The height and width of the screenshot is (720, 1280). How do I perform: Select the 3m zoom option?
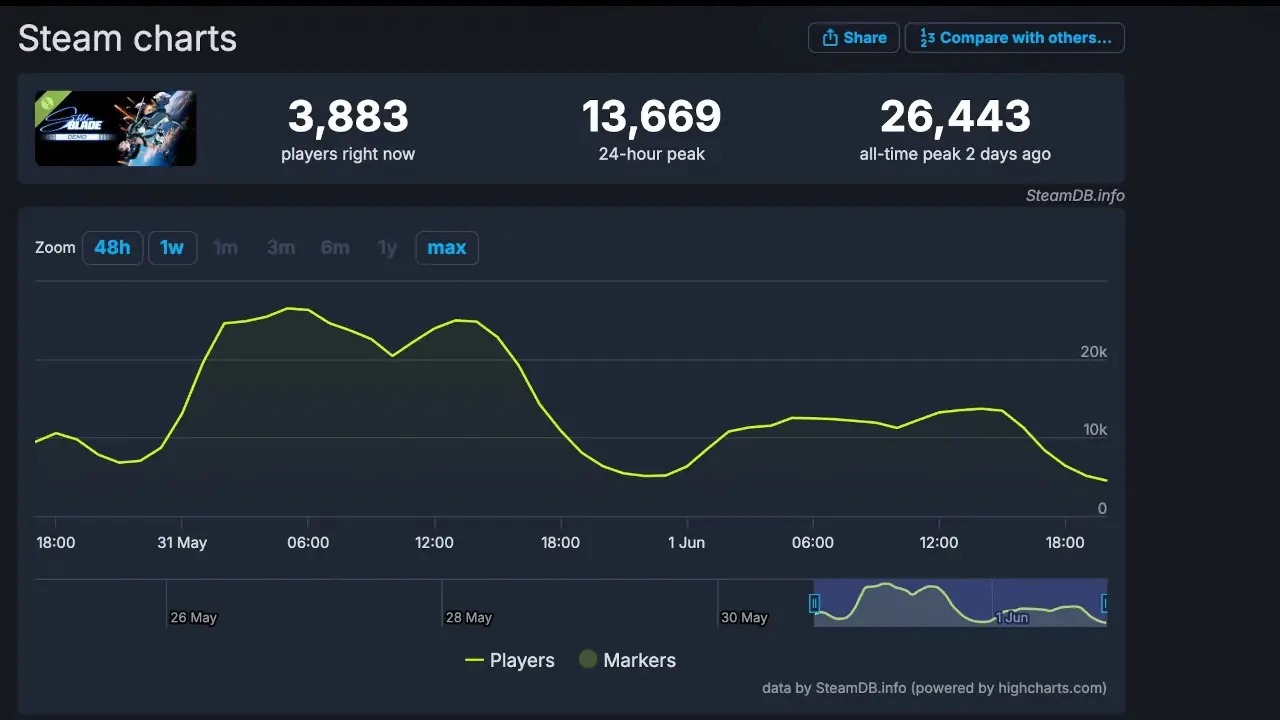(x=281, y=247)
